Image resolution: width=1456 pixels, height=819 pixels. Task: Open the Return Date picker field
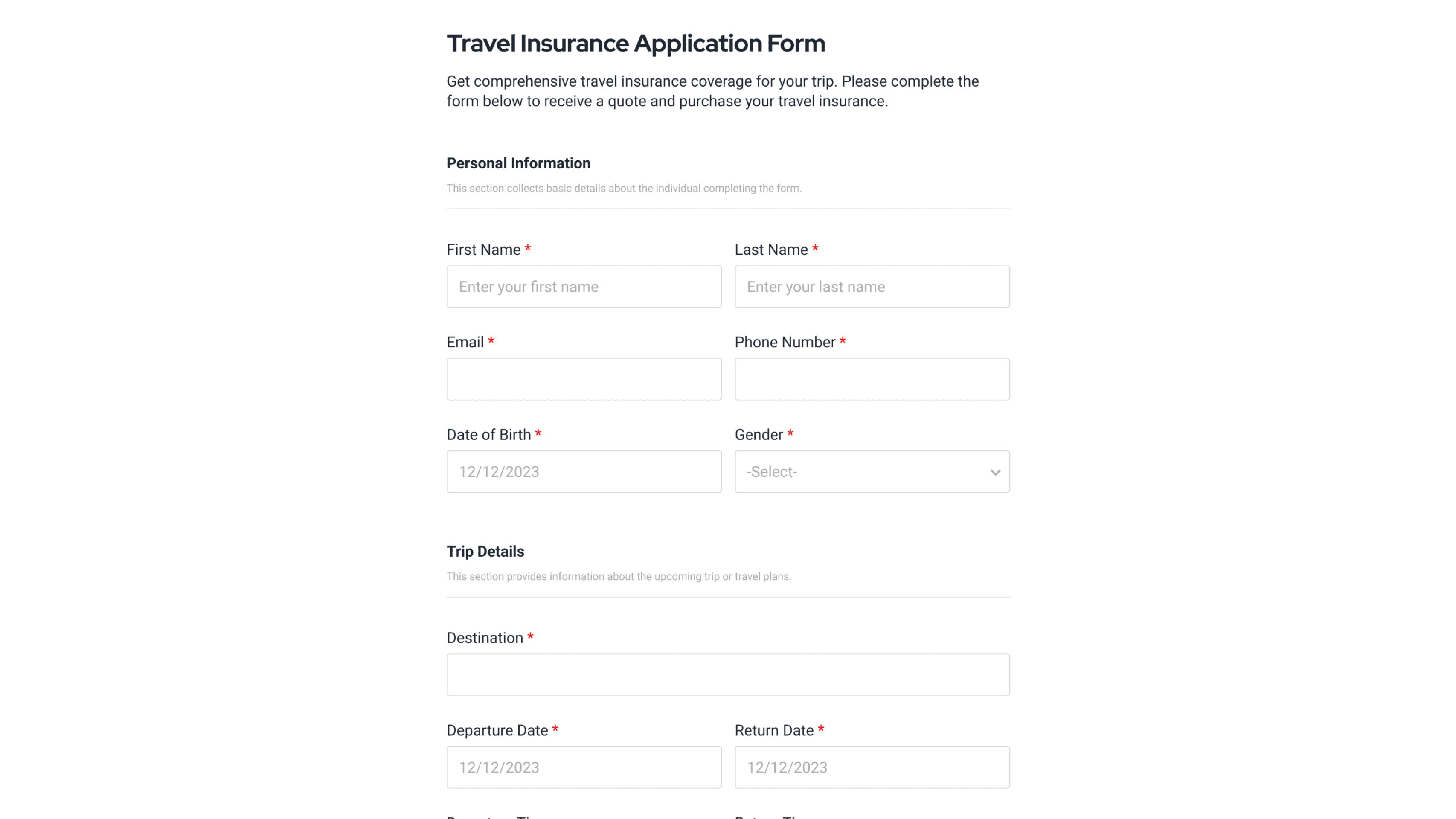click(872, 767)
